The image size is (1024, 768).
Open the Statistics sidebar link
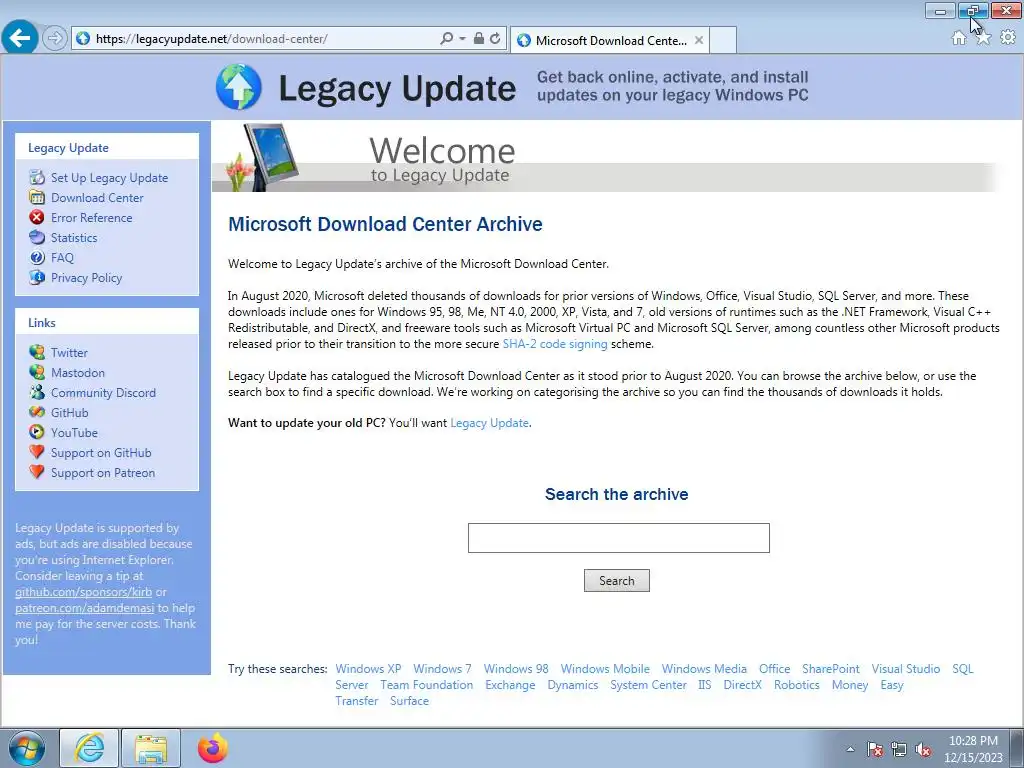74,238
